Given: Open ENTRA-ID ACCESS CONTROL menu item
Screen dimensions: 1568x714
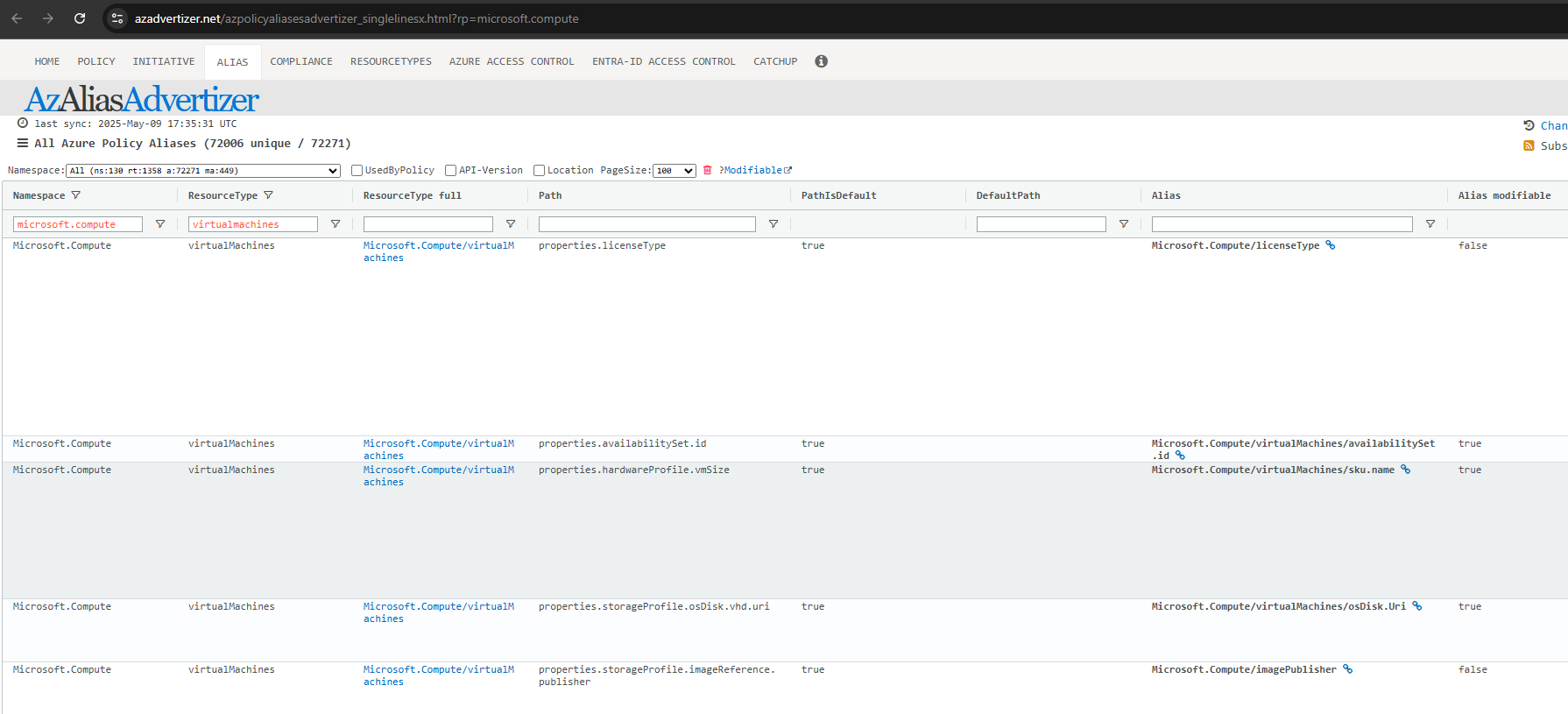Looking at the screenshot, I should click(x=664, y=61).
